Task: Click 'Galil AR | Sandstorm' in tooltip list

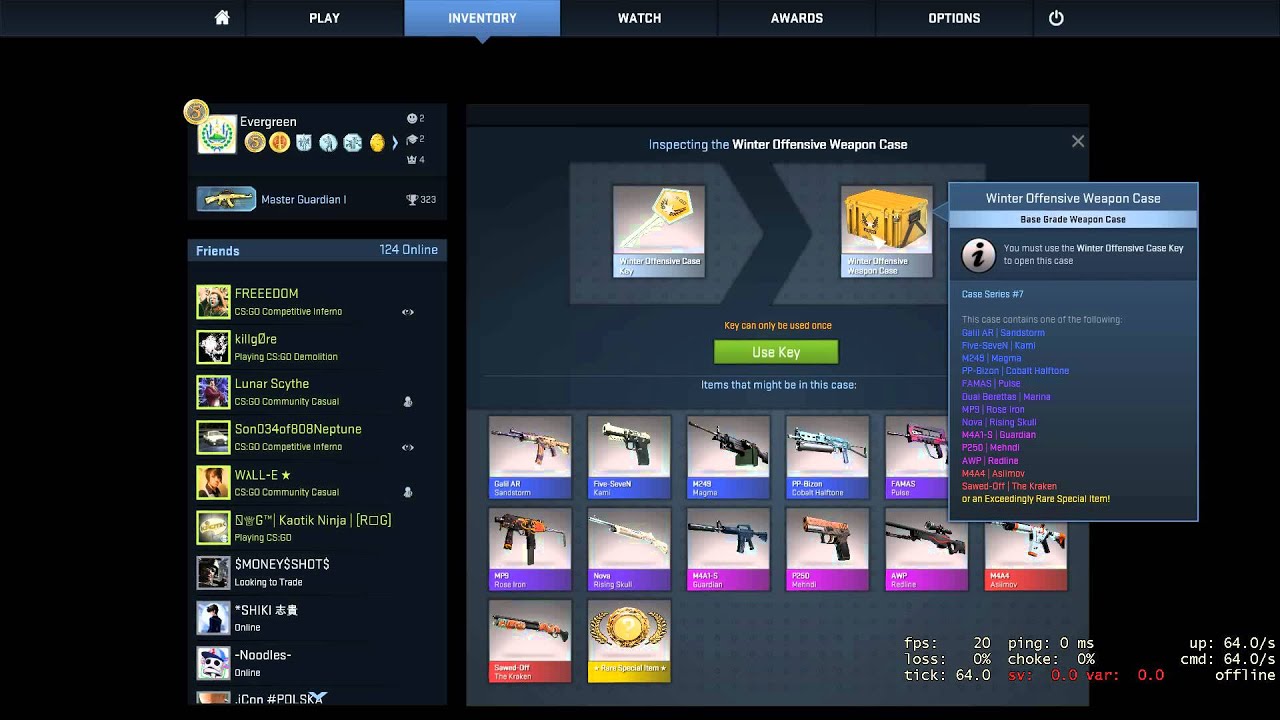Action: [x=1003, y=332]
